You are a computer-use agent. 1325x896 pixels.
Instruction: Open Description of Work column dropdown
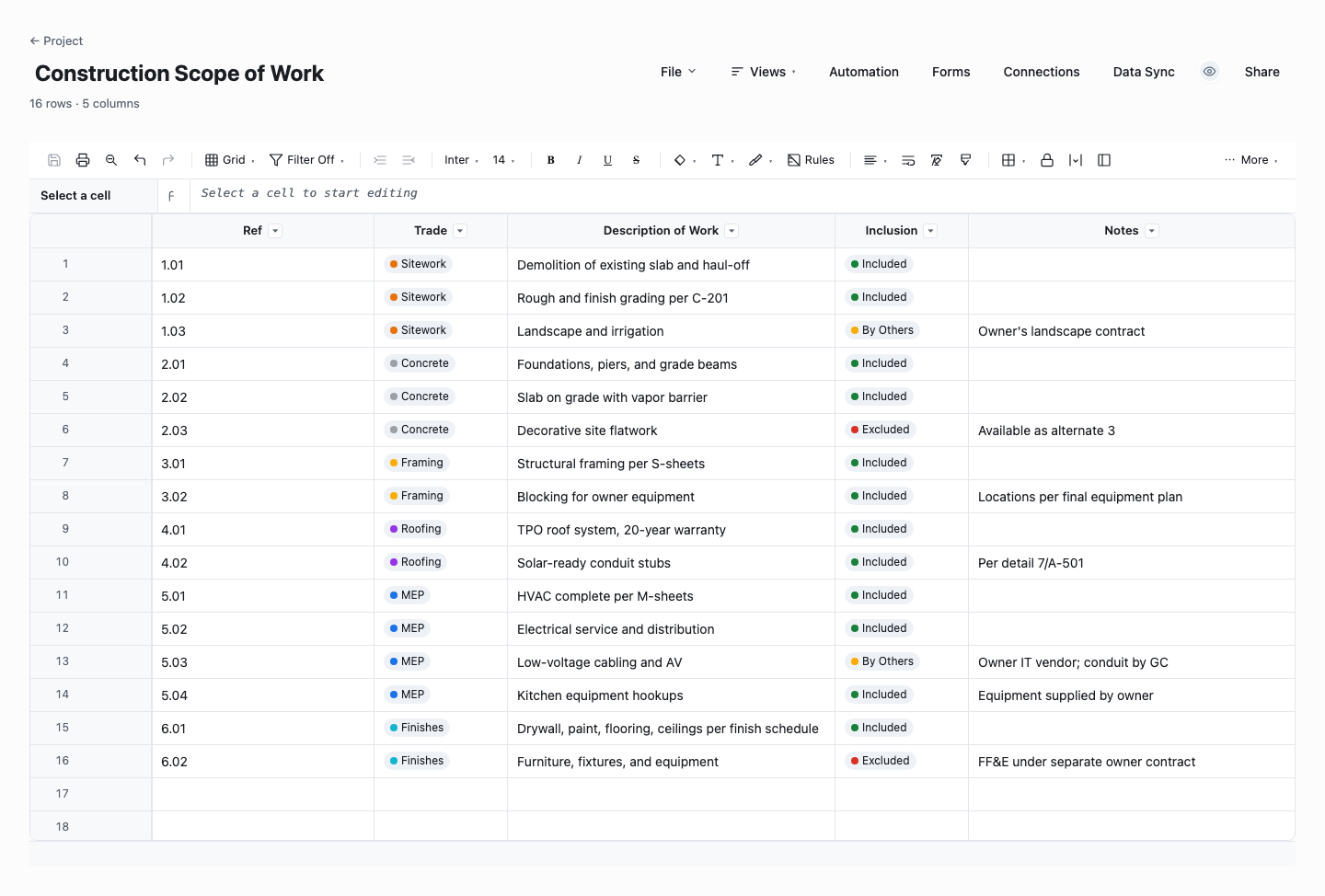[x=732, y=231]
